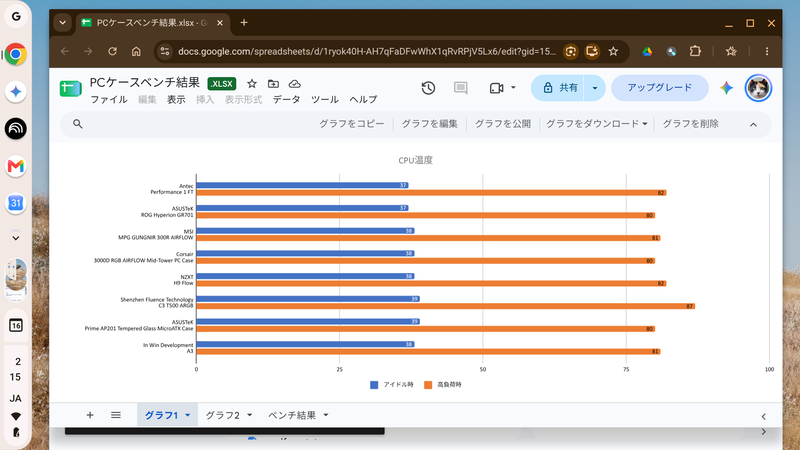Image resolution: width=800 pixels, height=450 pixels.
Task: Open Google Calendar from the shelf
Action: [16, 203]
